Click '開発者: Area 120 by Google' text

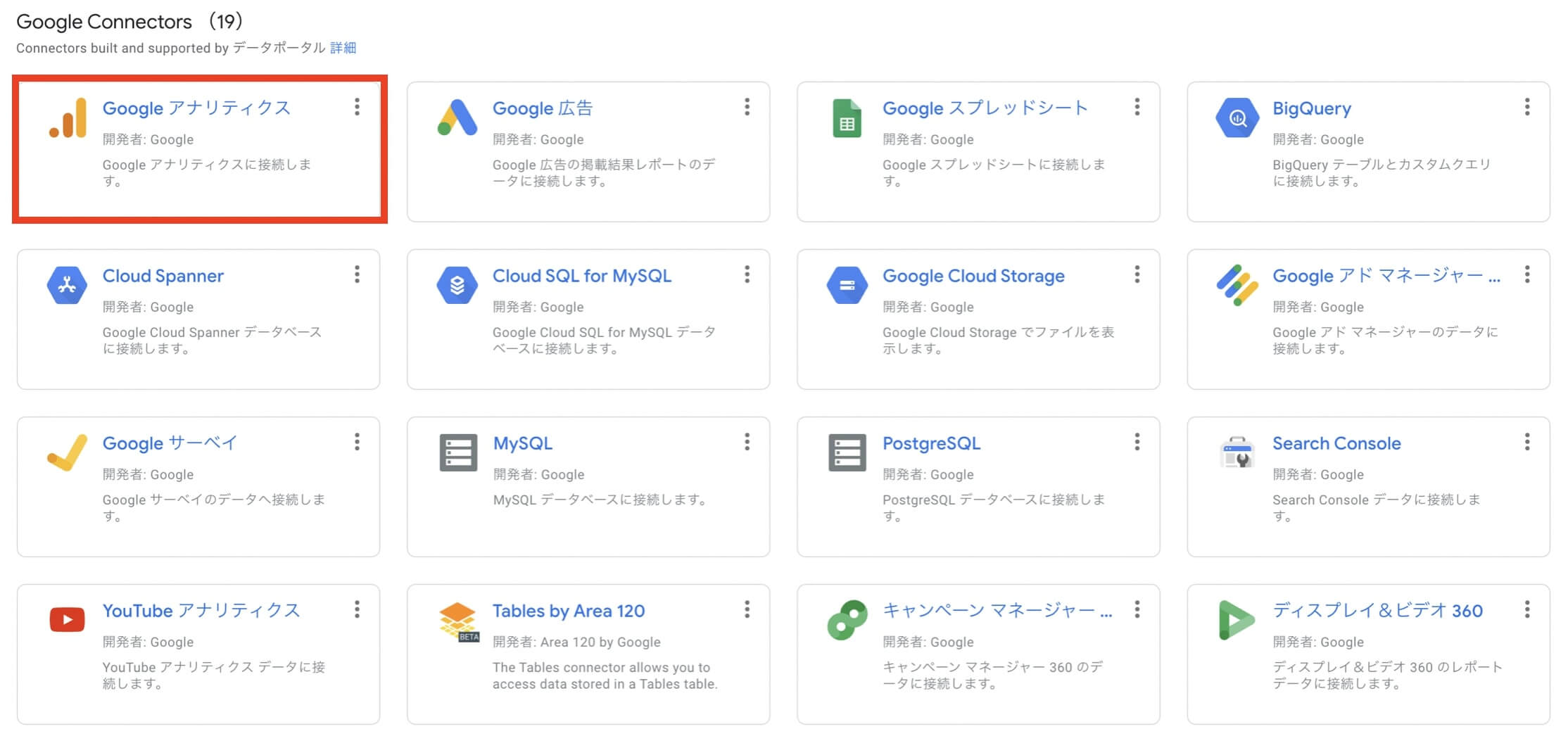click(x=576, y=642)
